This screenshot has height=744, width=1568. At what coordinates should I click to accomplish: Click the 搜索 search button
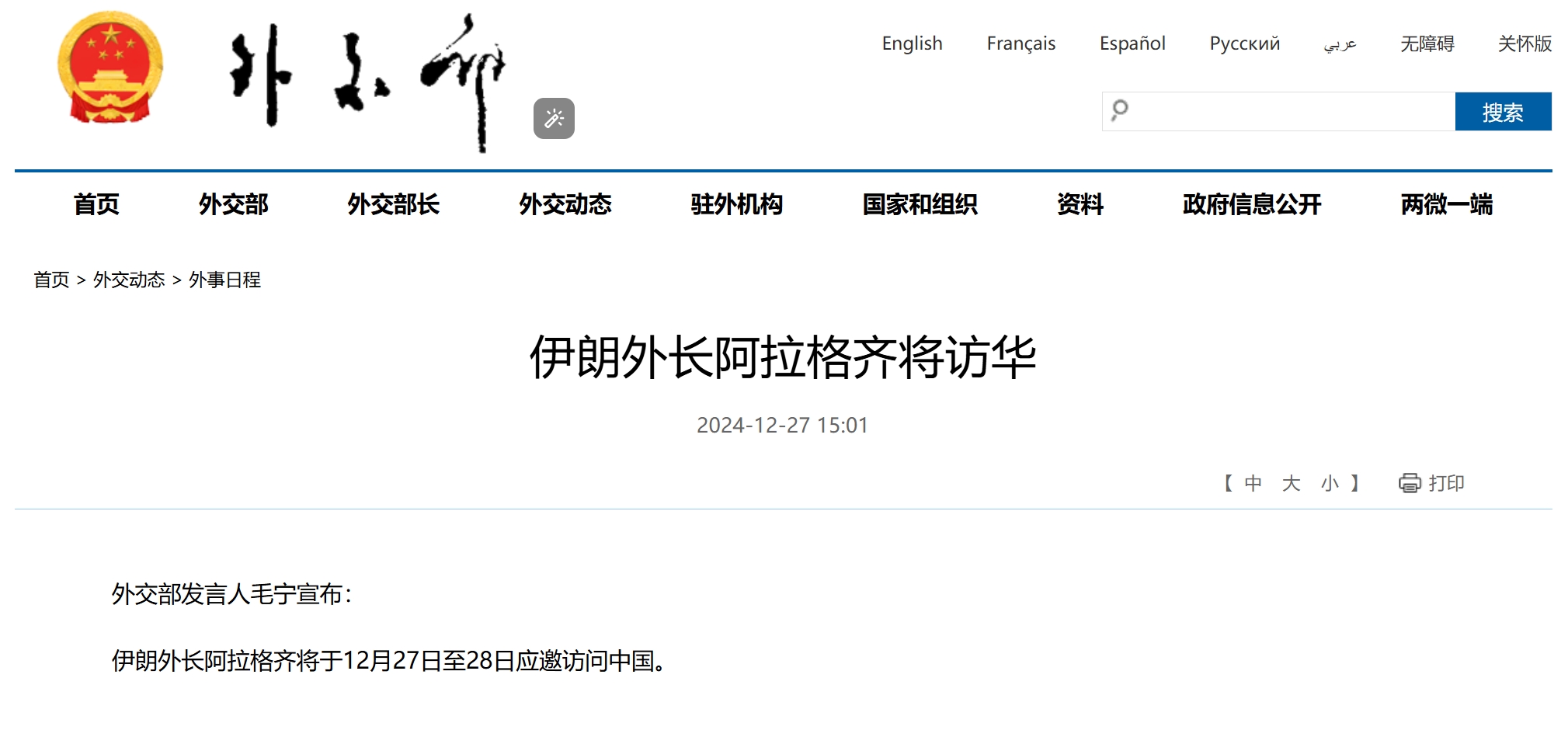tap(1503, 111)
